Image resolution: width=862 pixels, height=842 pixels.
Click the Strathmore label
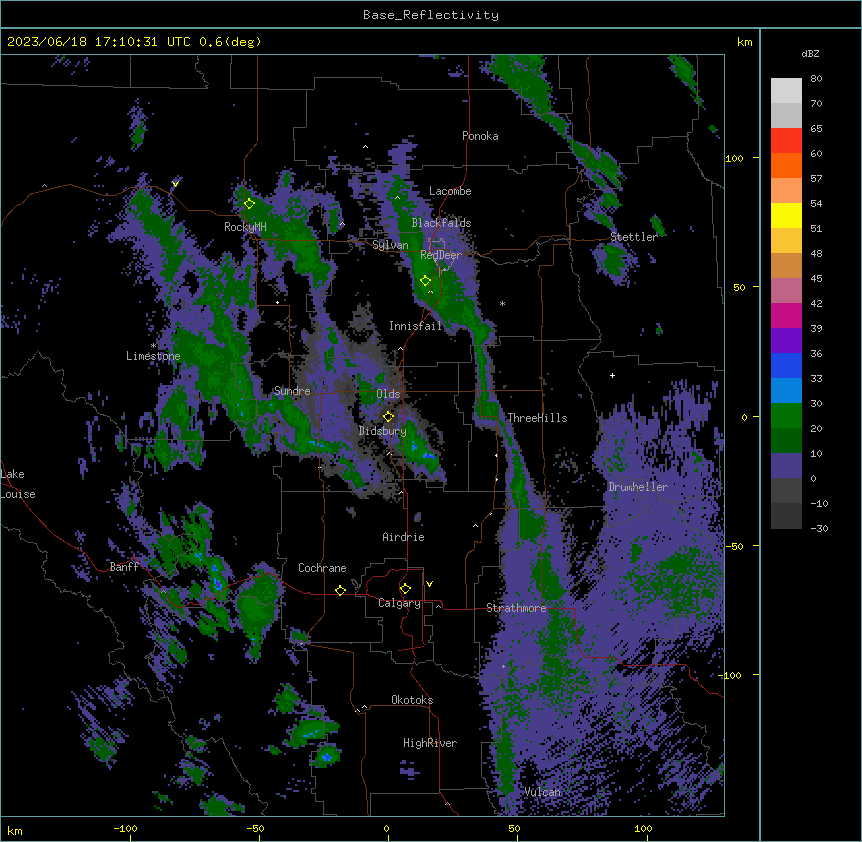516,608
